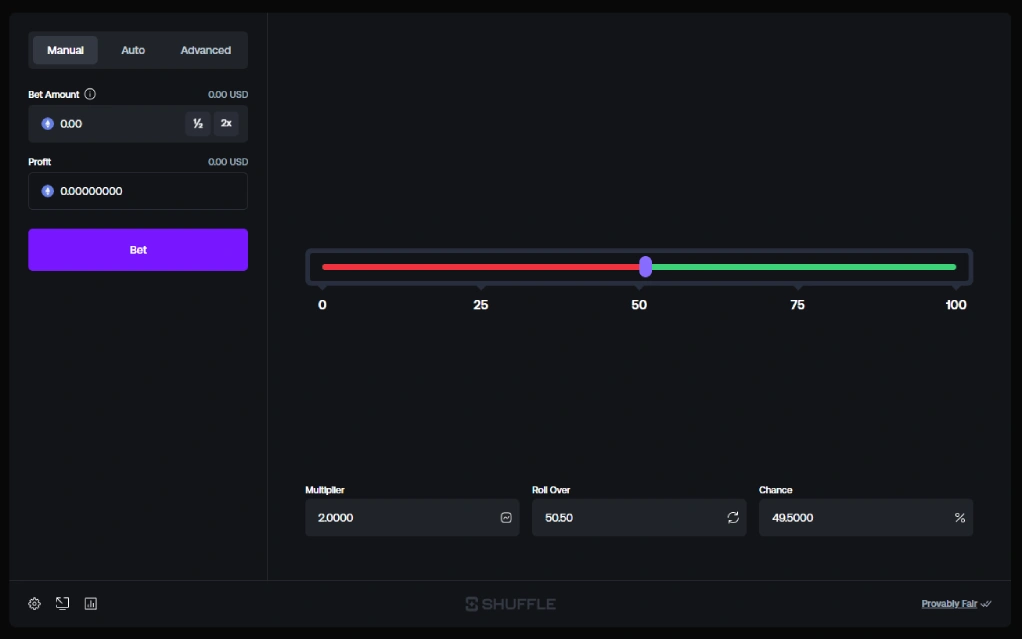The height and width of the screenshot is (639, 1022).
Task: Click the 25 mark label under slider
Action: click(x=480, y=305)
